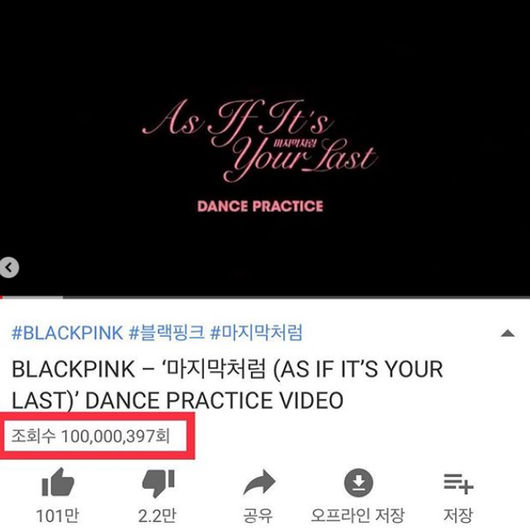
Task: Click the 공유 share label
Action: click(x=258, y=516)
